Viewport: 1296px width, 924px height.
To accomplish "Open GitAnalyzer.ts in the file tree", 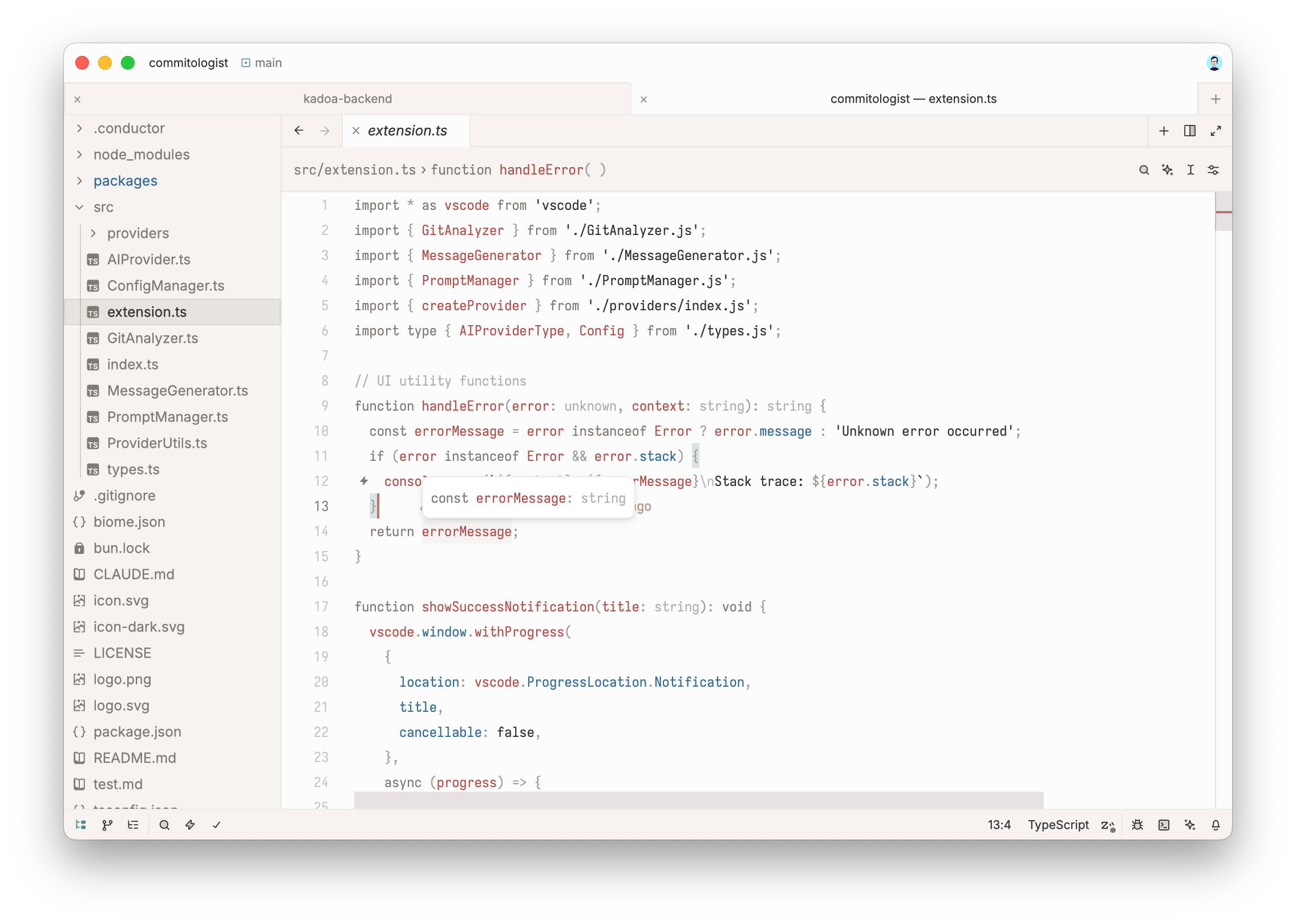I will click(172, 338).
